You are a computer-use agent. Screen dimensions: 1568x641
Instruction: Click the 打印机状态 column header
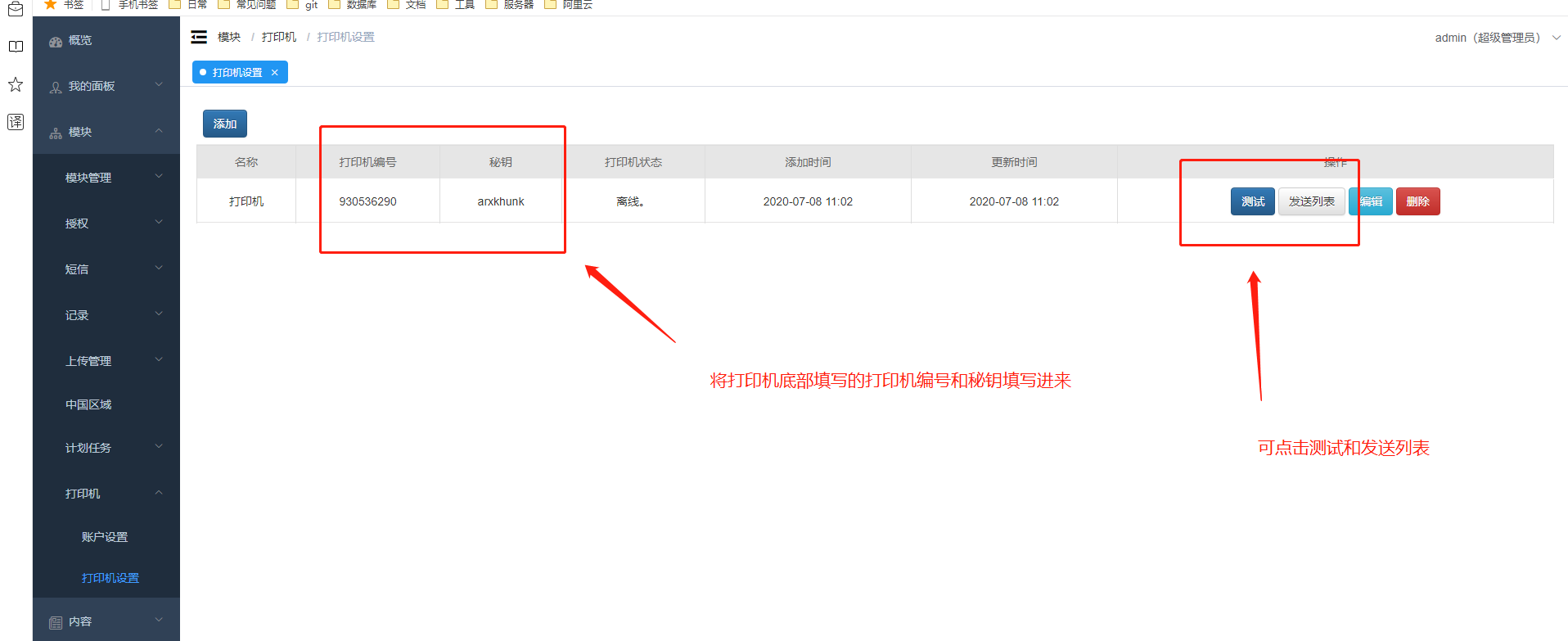pyautogui.click(x=633, y=162)
